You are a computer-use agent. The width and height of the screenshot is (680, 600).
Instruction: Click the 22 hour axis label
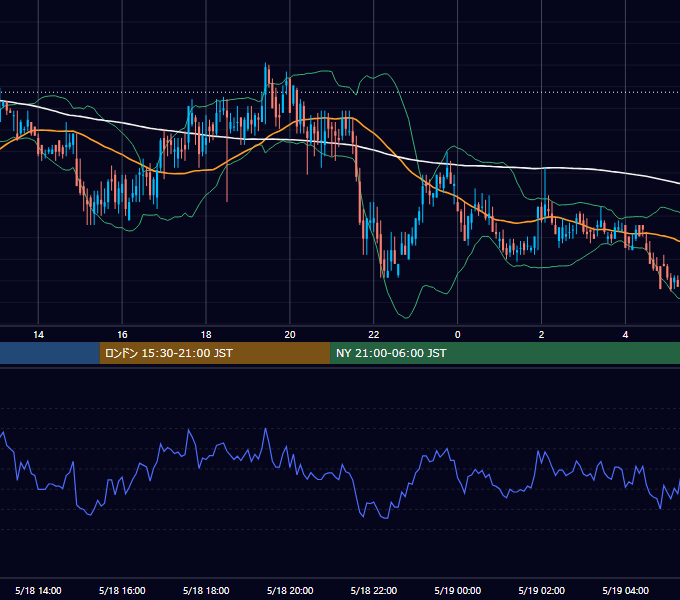pos(373,335)
